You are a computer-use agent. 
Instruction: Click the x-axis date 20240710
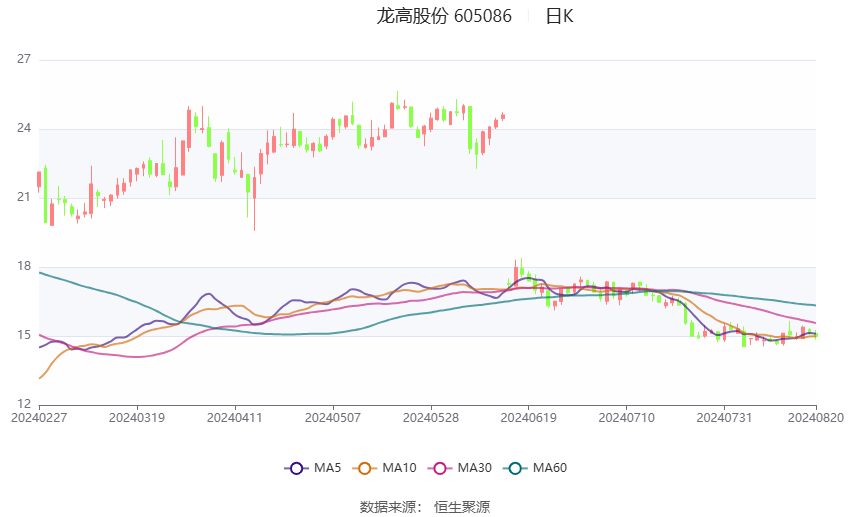[627, 418]
